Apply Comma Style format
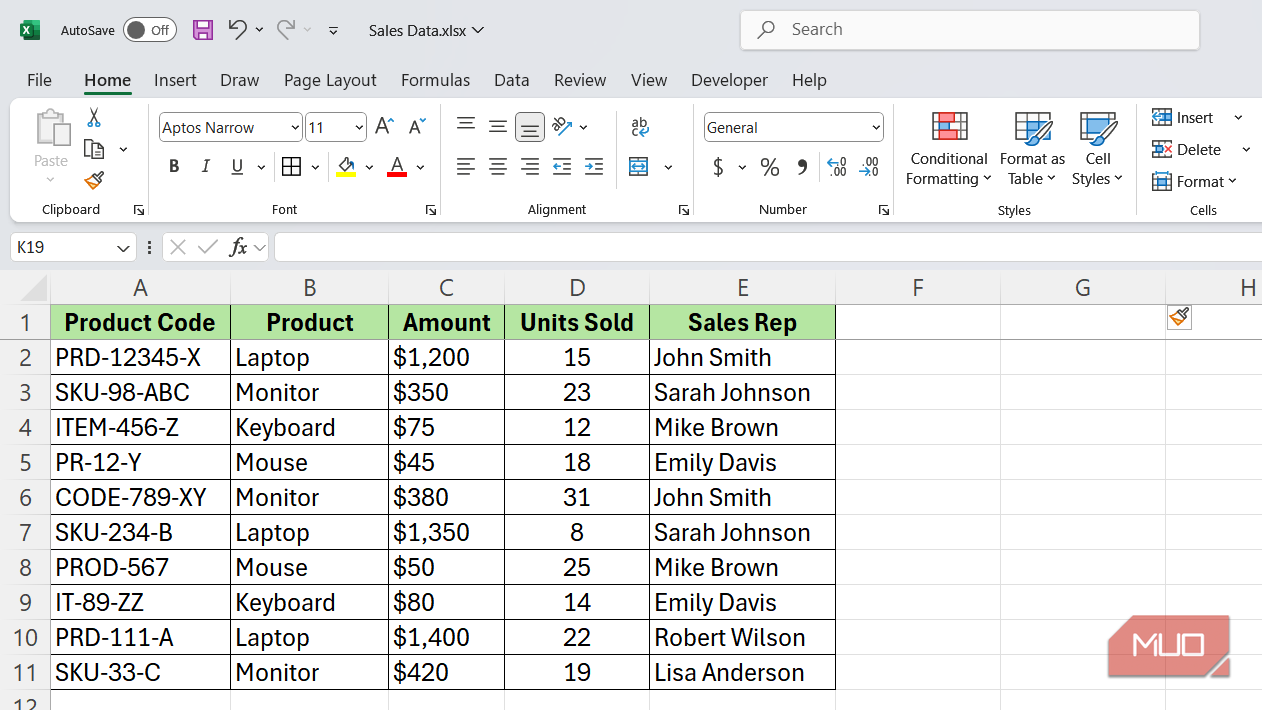The width and height of the screenshot is (1262, 710). [x=802, y=167]
